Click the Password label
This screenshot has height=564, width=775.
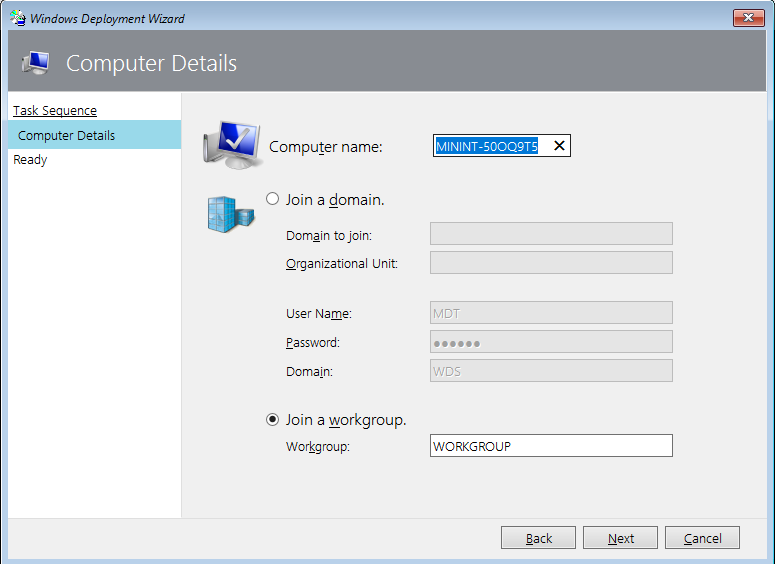(312, 343)
